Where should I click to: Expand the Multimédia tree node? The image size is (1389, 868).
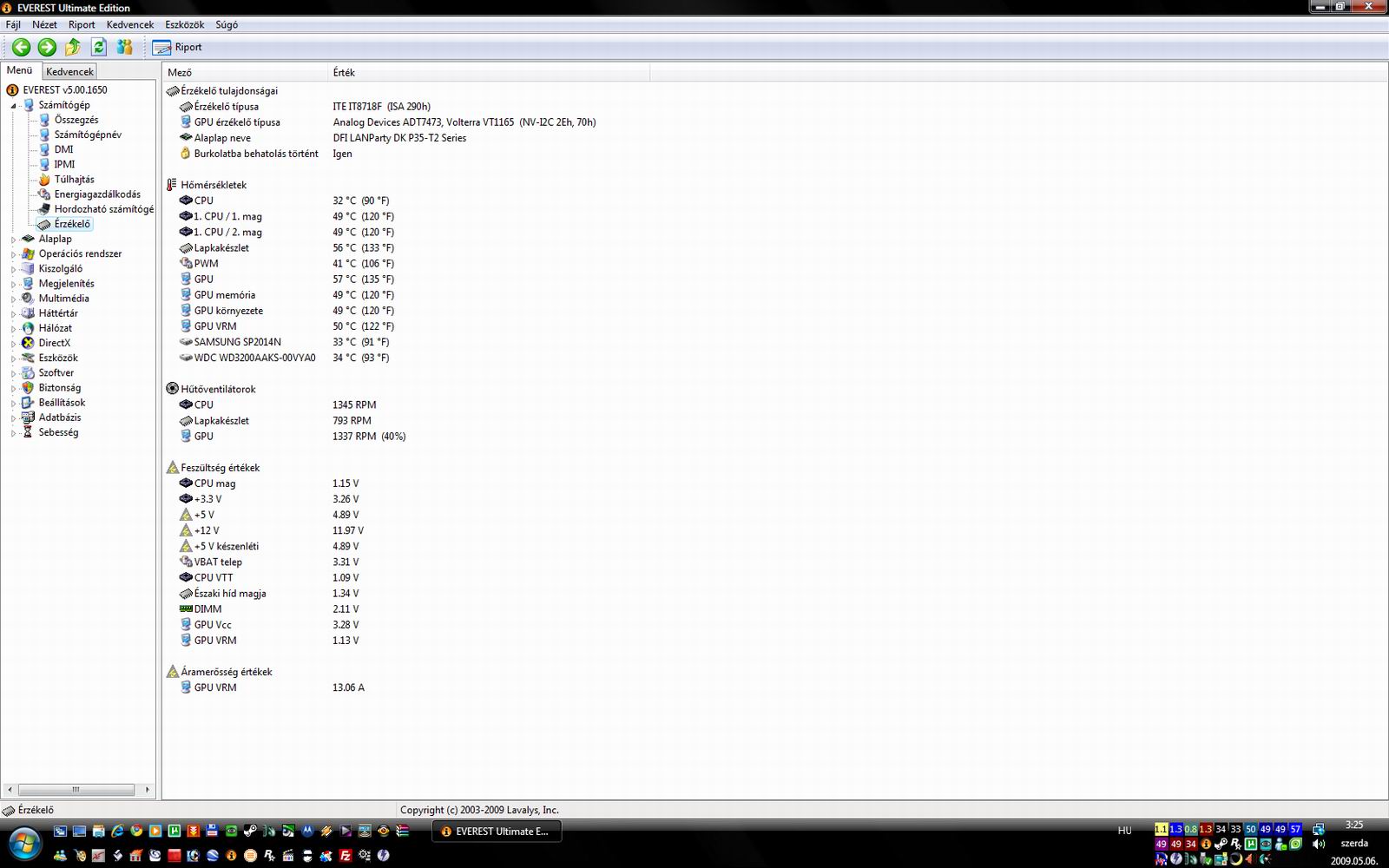coord(14,298)
